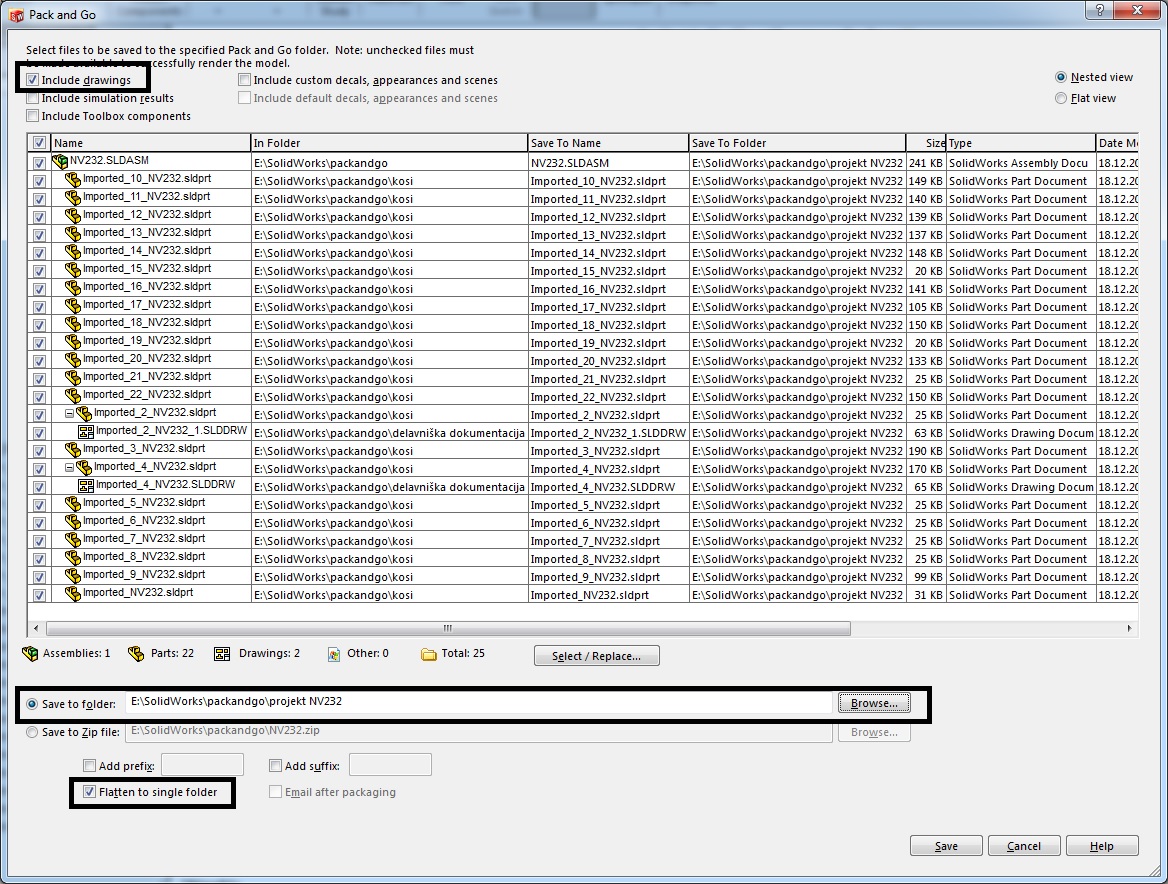Disable Flatten to single folder
1168x884 pixels.
click(x=91, y=792)
